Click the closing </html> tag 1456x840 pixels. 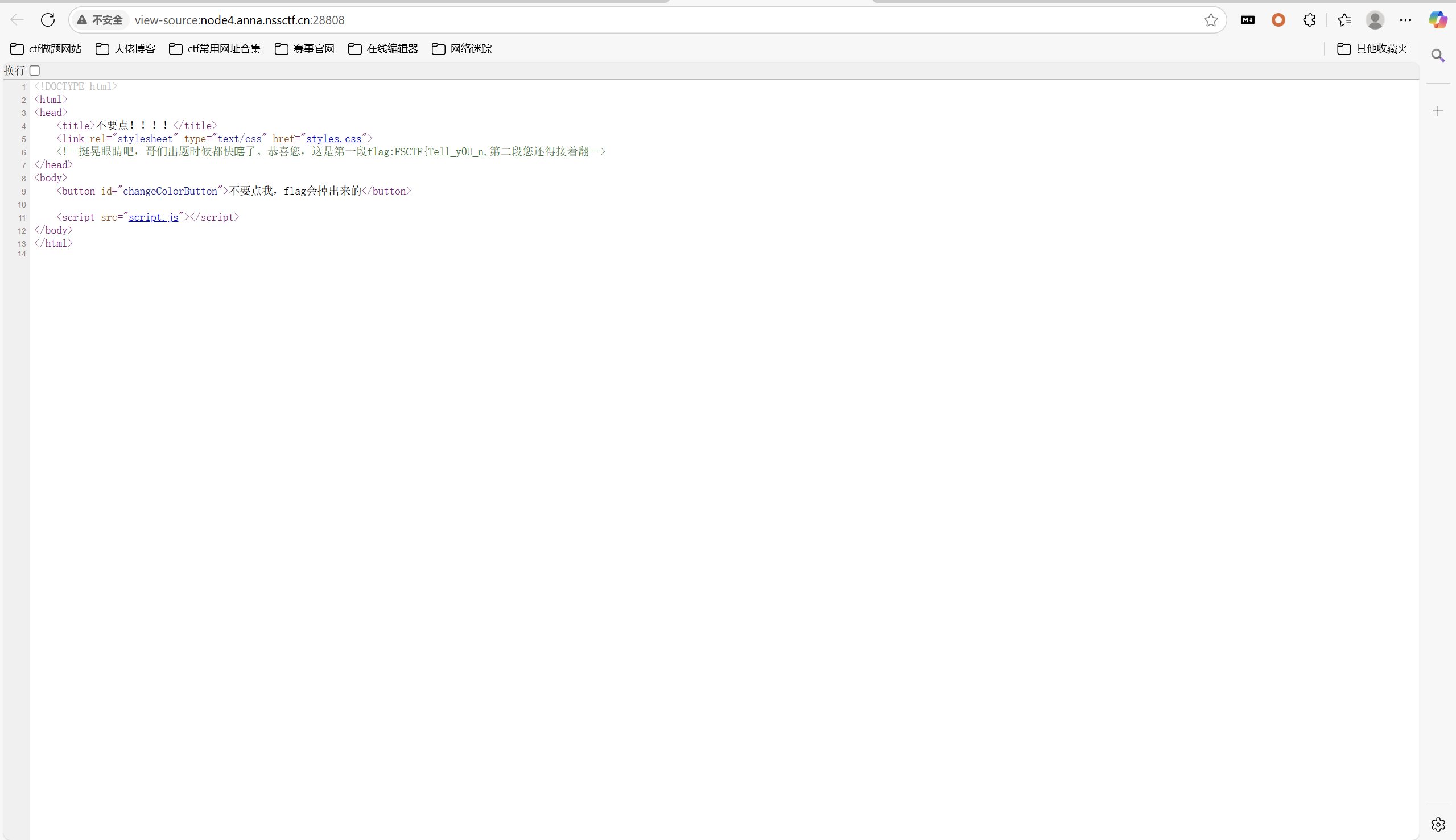53,243
